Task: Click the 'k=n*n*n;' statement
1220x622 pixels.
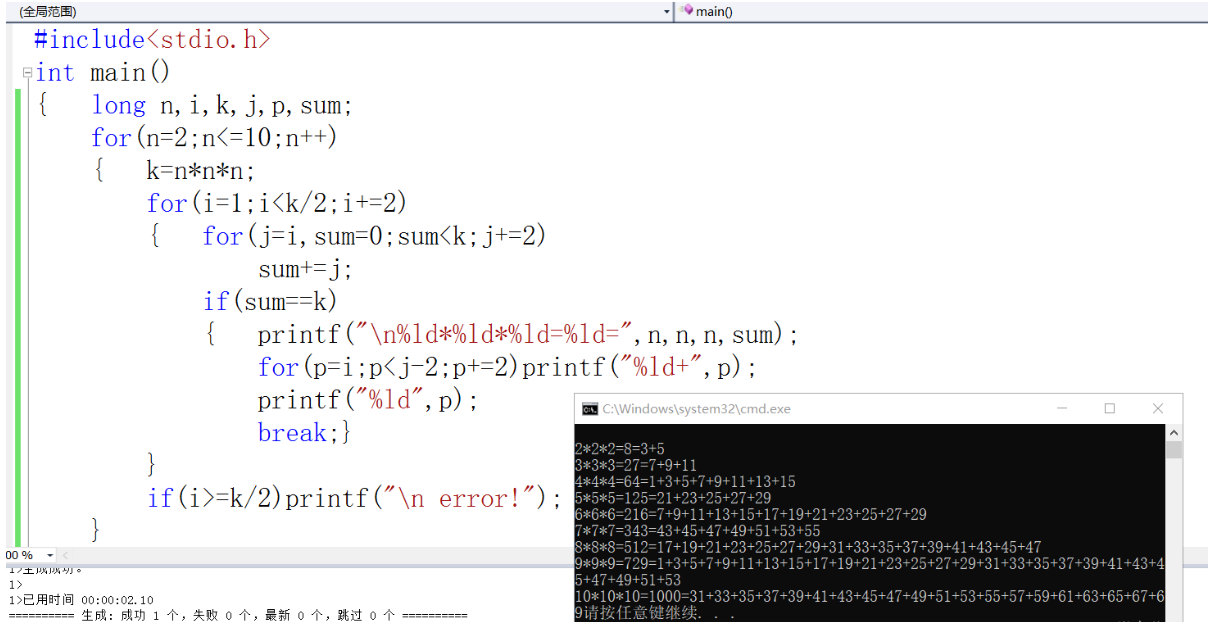Action: pos(200,170)
